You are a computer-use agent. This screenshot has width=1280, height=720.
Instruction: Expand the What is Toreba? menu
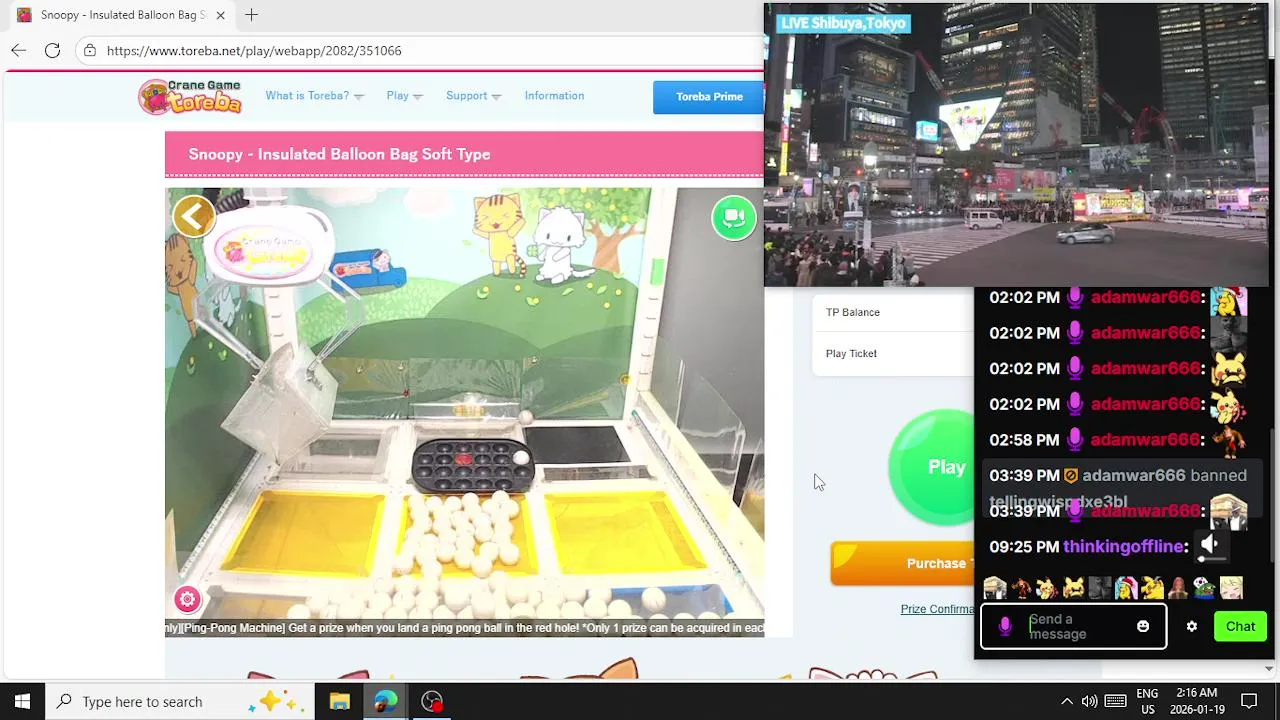314,96
